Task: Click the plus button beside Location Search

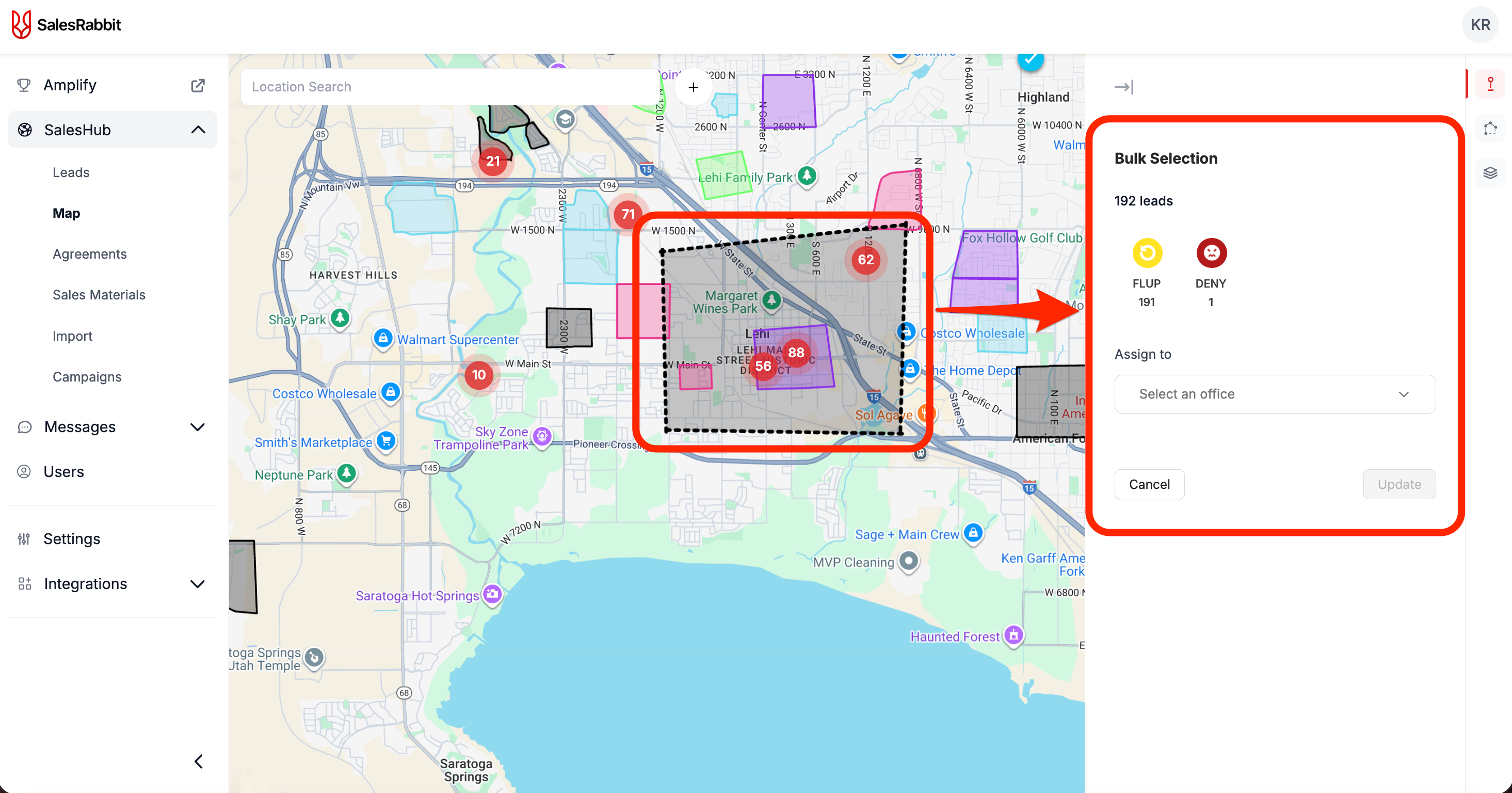Action: click(693, 87)
